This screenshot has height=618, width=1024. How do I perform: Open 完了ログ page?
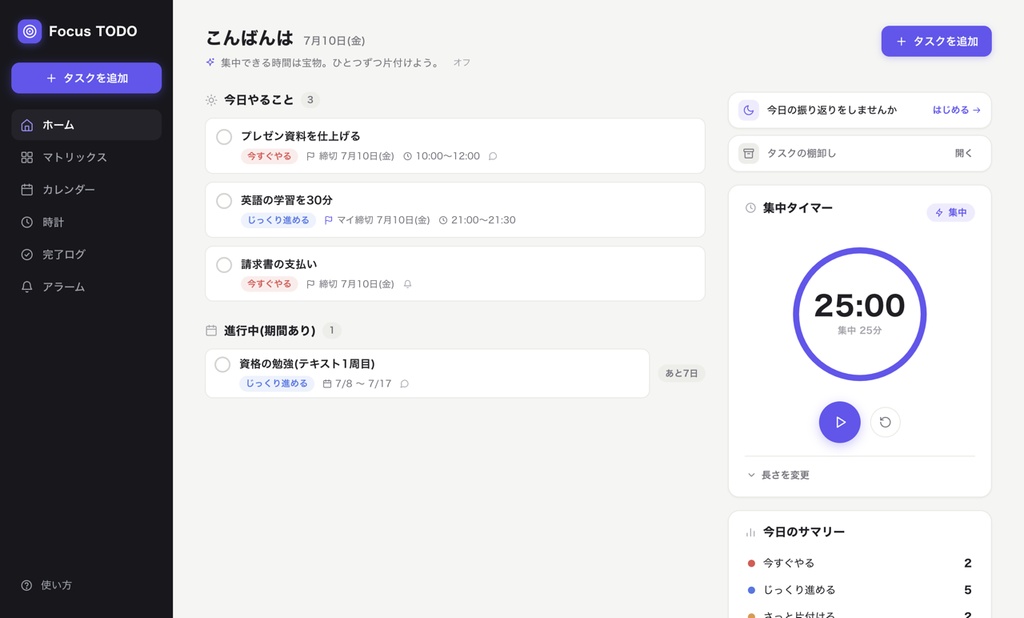tap(86, 254)
